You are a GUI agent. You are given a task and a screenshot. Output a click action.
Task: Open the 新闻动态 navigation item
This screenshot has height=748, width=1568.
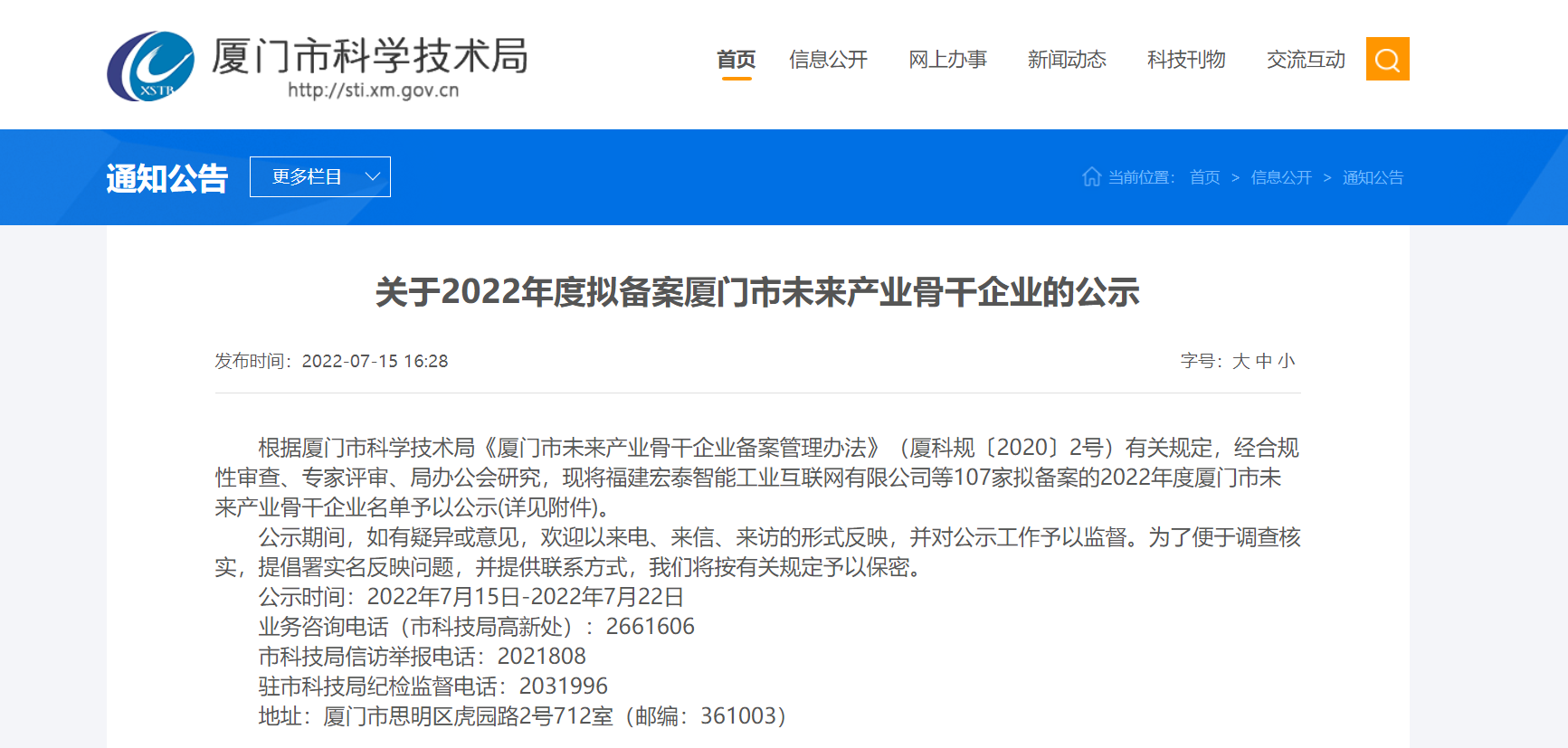[1067, 60]
